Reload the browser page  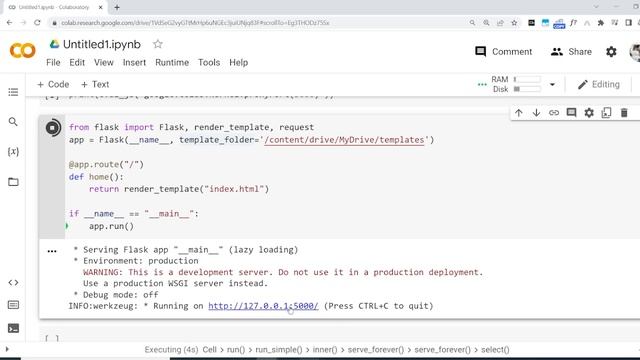pyautogui.click(x=37, y=23)
